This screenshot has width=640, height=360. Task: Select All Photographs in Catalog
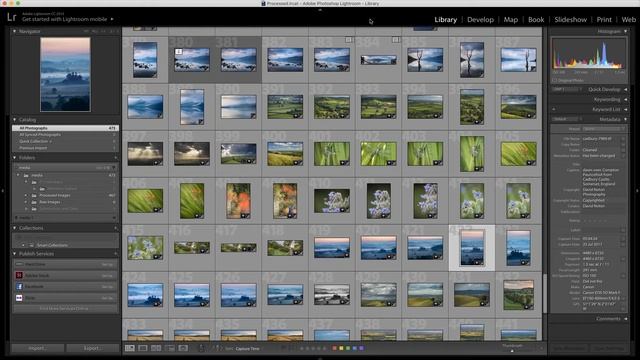[65, 128]
